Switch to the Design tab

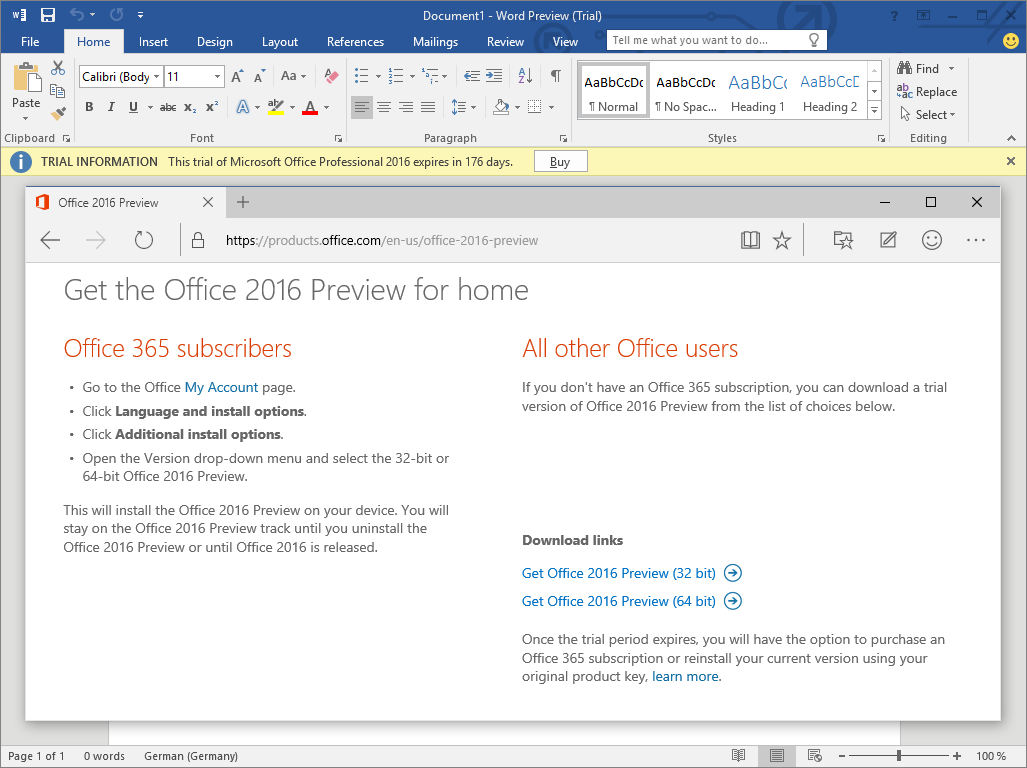[x=215, y=41]
